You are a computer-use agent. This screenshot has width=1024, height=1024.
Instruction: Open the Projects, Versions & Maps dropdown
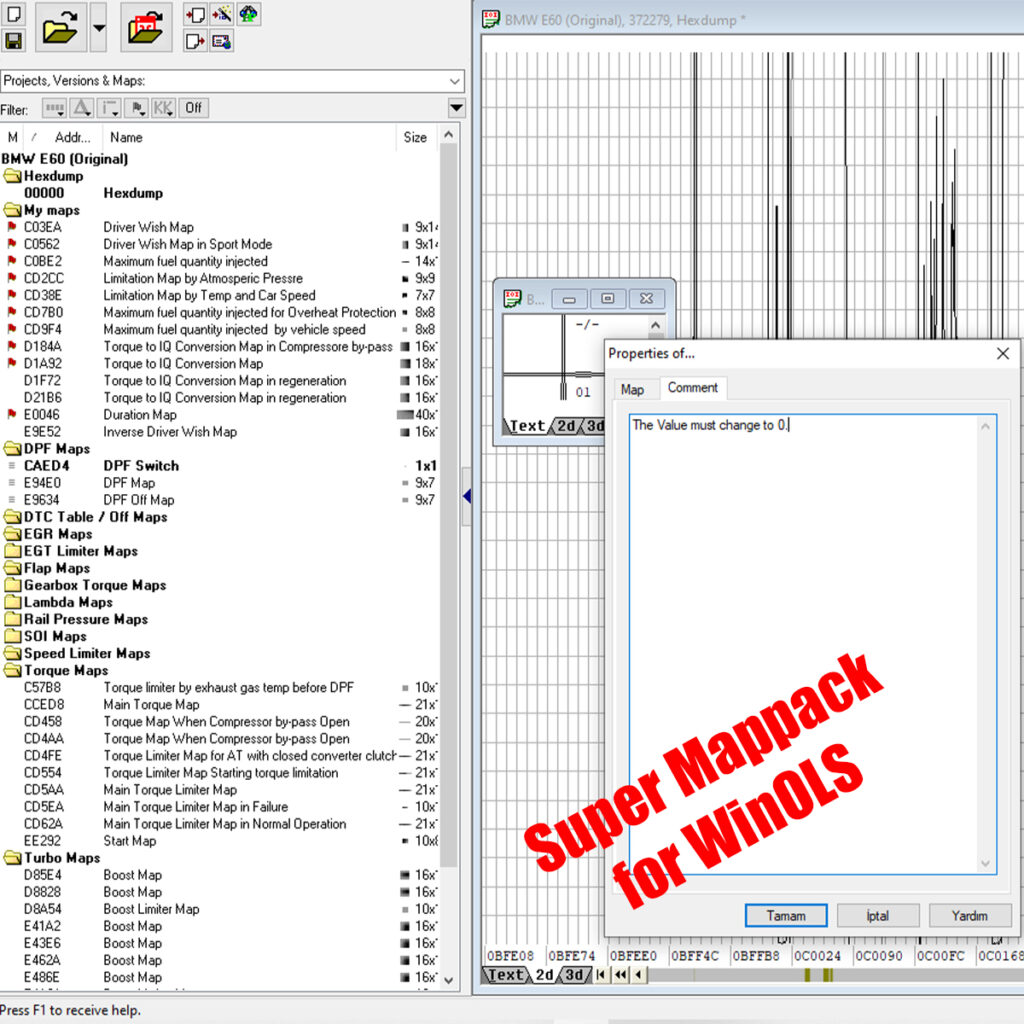point(455,81)
